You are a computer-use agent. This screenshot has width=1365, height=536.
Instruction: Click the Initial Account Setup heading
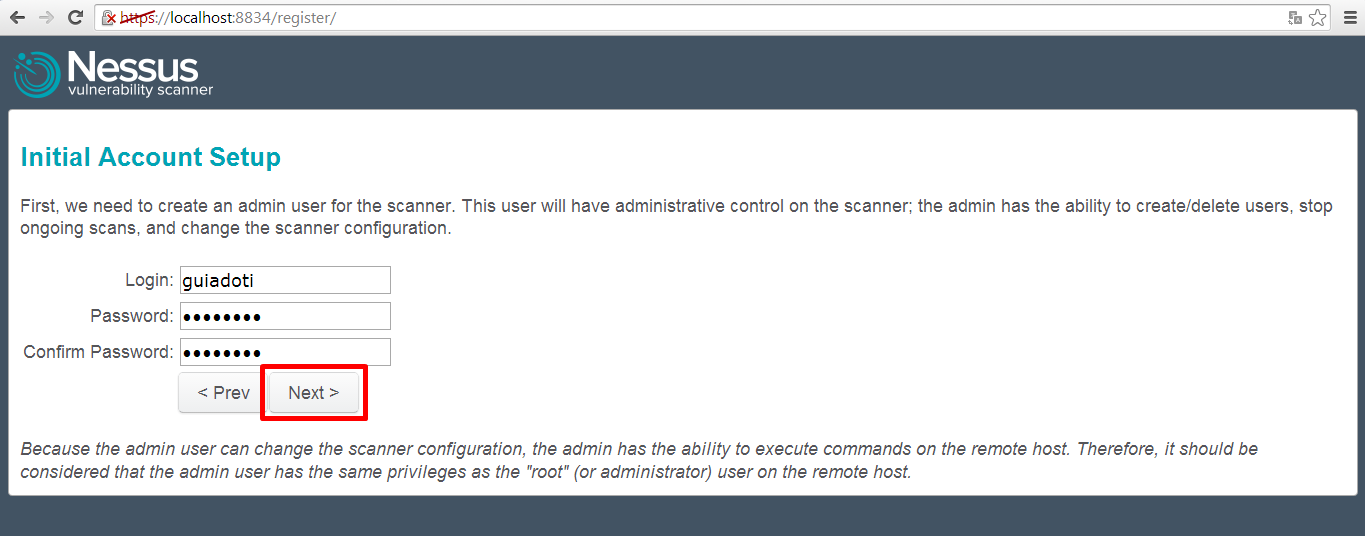(150, 157)
